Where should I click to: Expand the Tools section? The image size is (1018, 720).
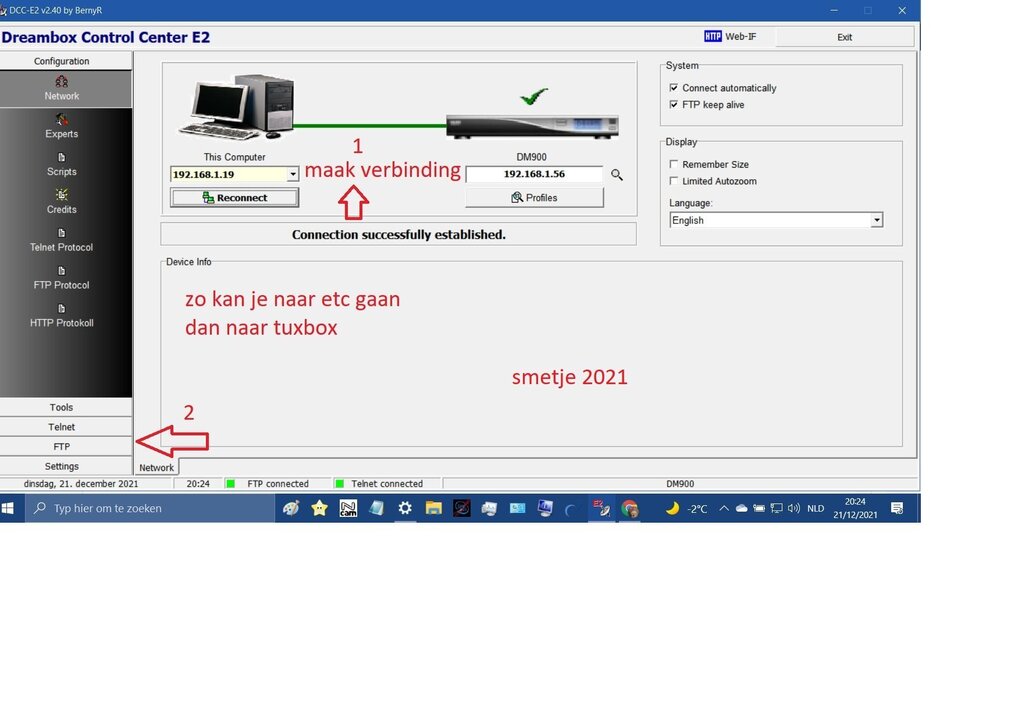(61, 407)
